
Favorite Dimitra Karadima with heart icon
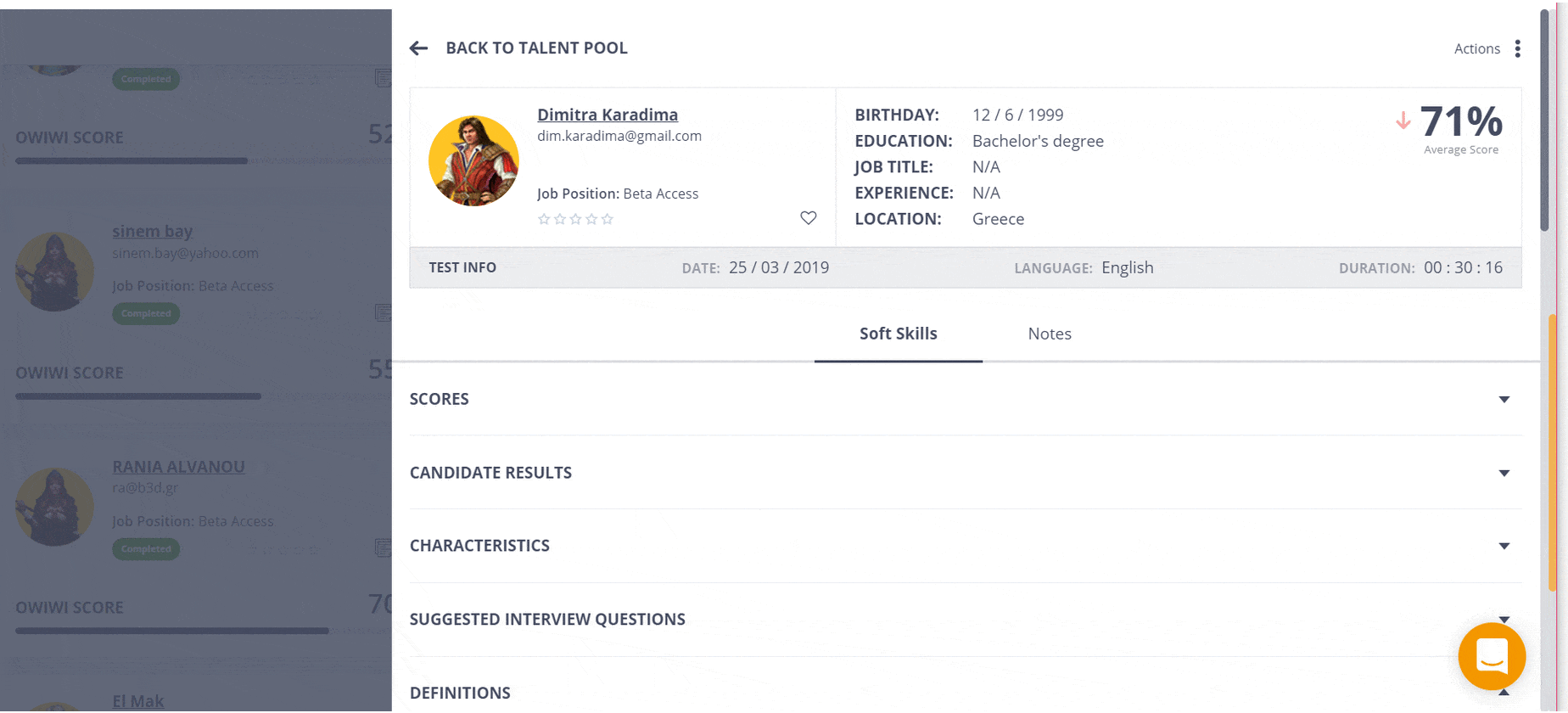(x=809, y=218)
